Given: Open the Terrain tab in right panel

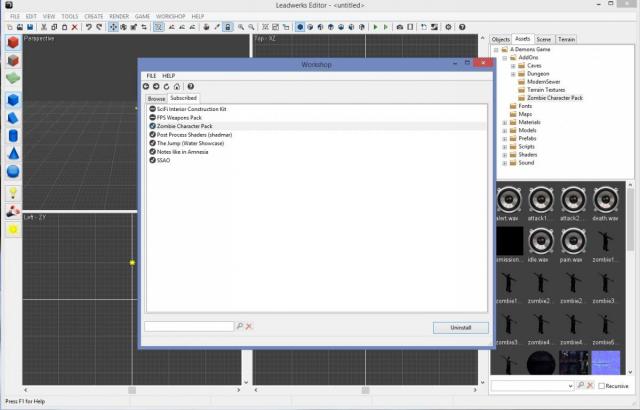Looking at the screenshot, I should click(567, 39).
